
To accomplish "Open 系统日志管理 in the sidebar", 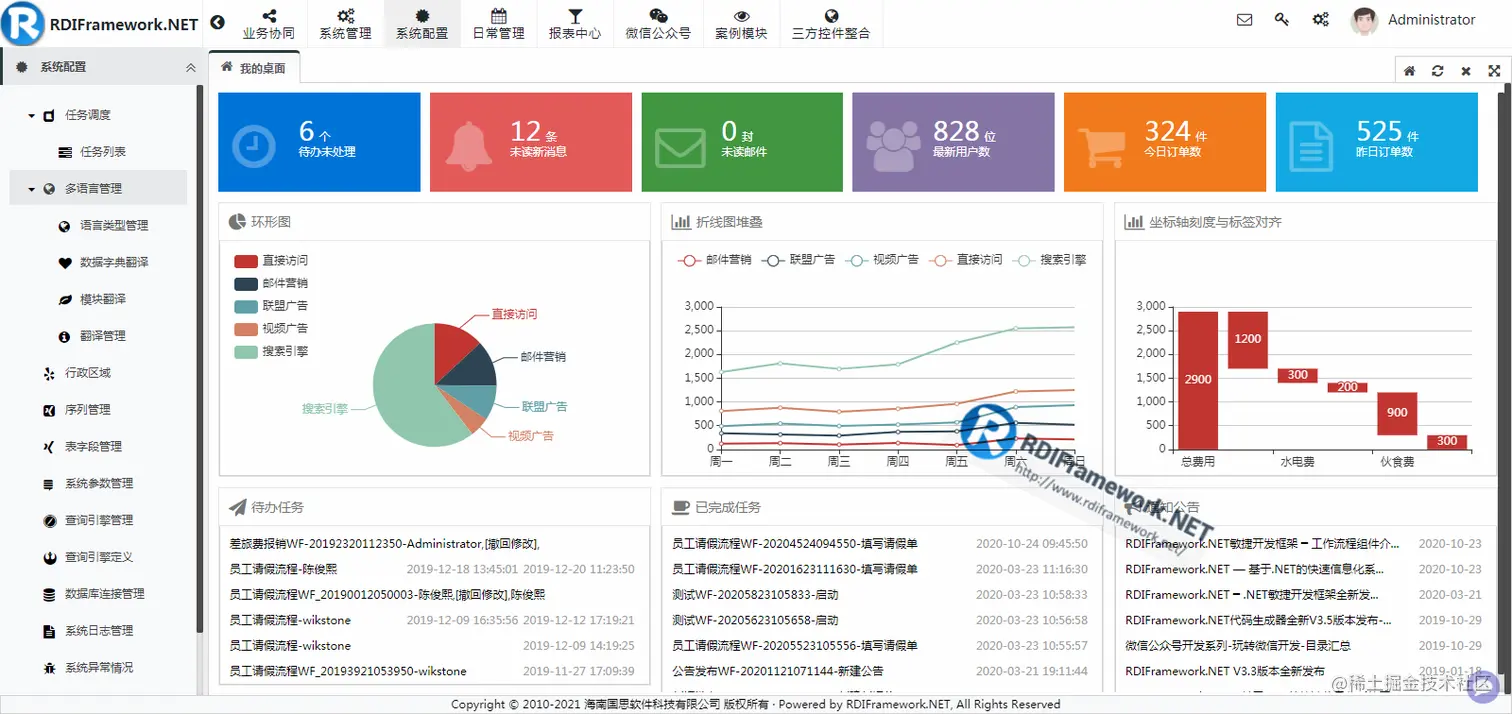I will 99,631.
